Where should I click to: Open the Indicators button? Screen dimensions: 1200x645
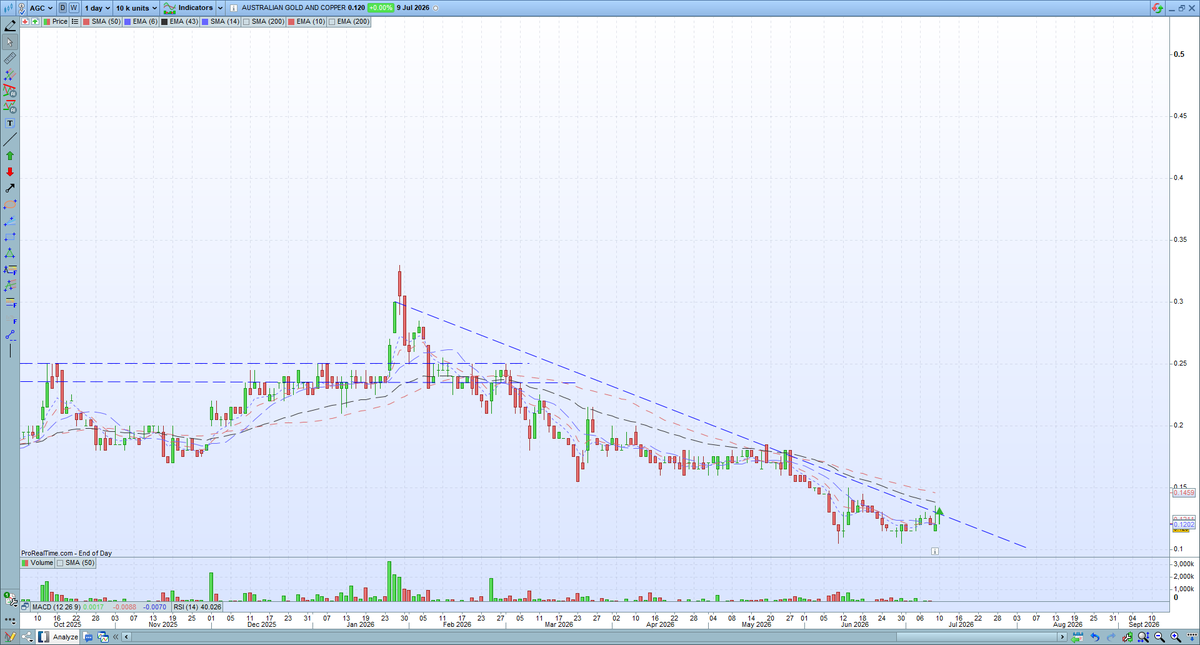(188, 8)
